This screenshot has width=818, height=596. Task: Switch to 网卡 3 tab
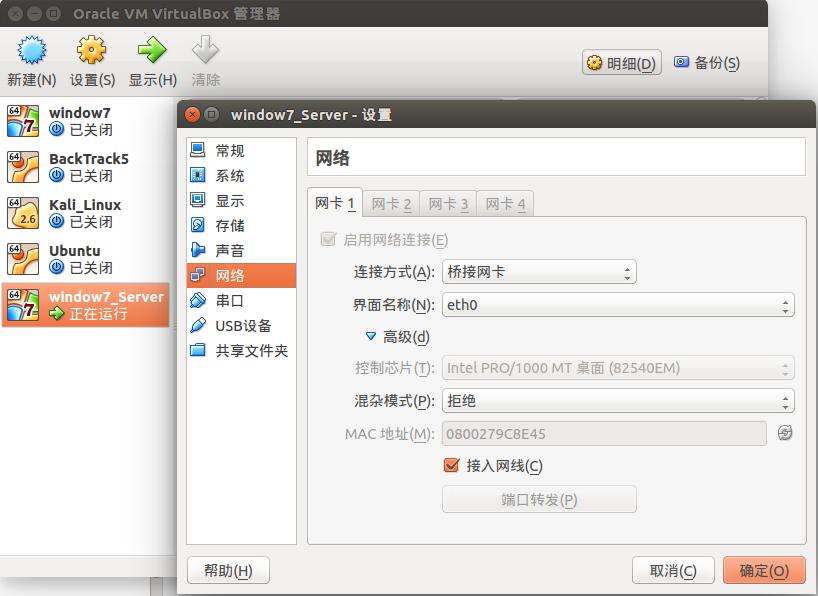(448, 204)
